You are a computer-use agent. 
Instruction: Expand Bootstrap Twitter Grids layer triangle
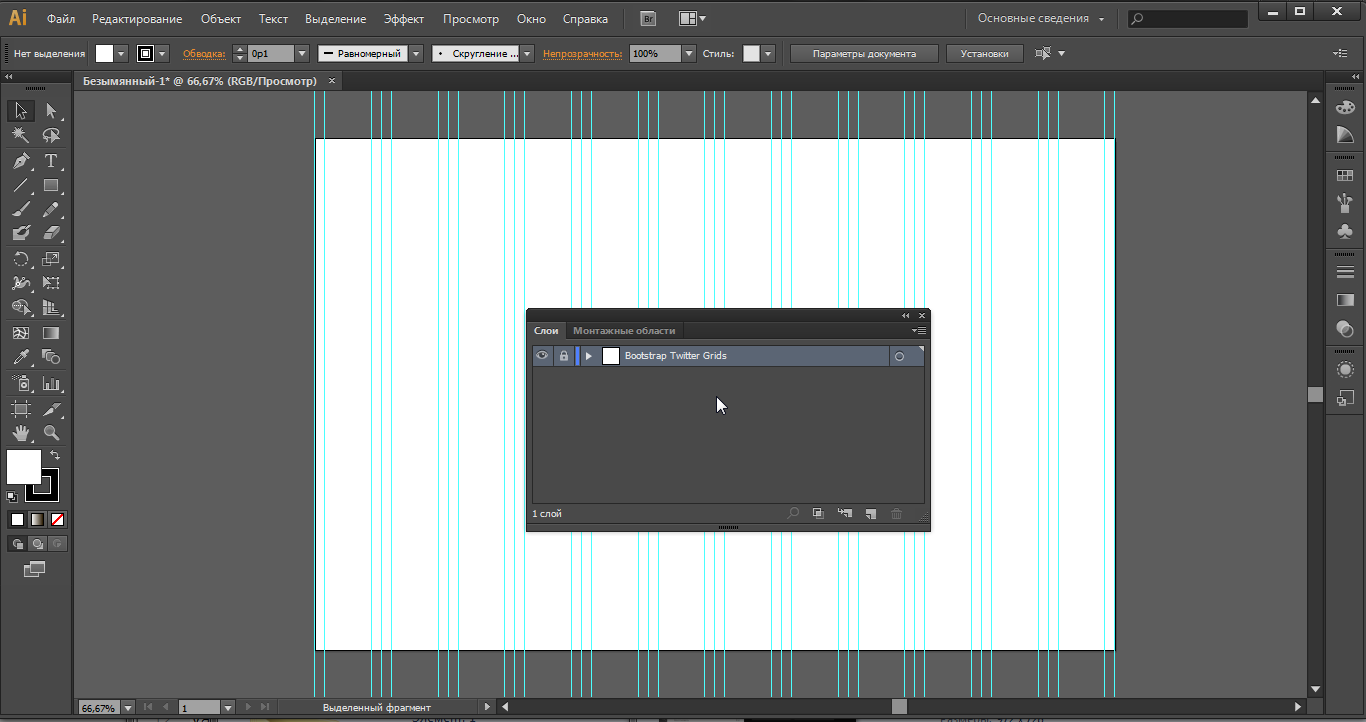(588, 356)
